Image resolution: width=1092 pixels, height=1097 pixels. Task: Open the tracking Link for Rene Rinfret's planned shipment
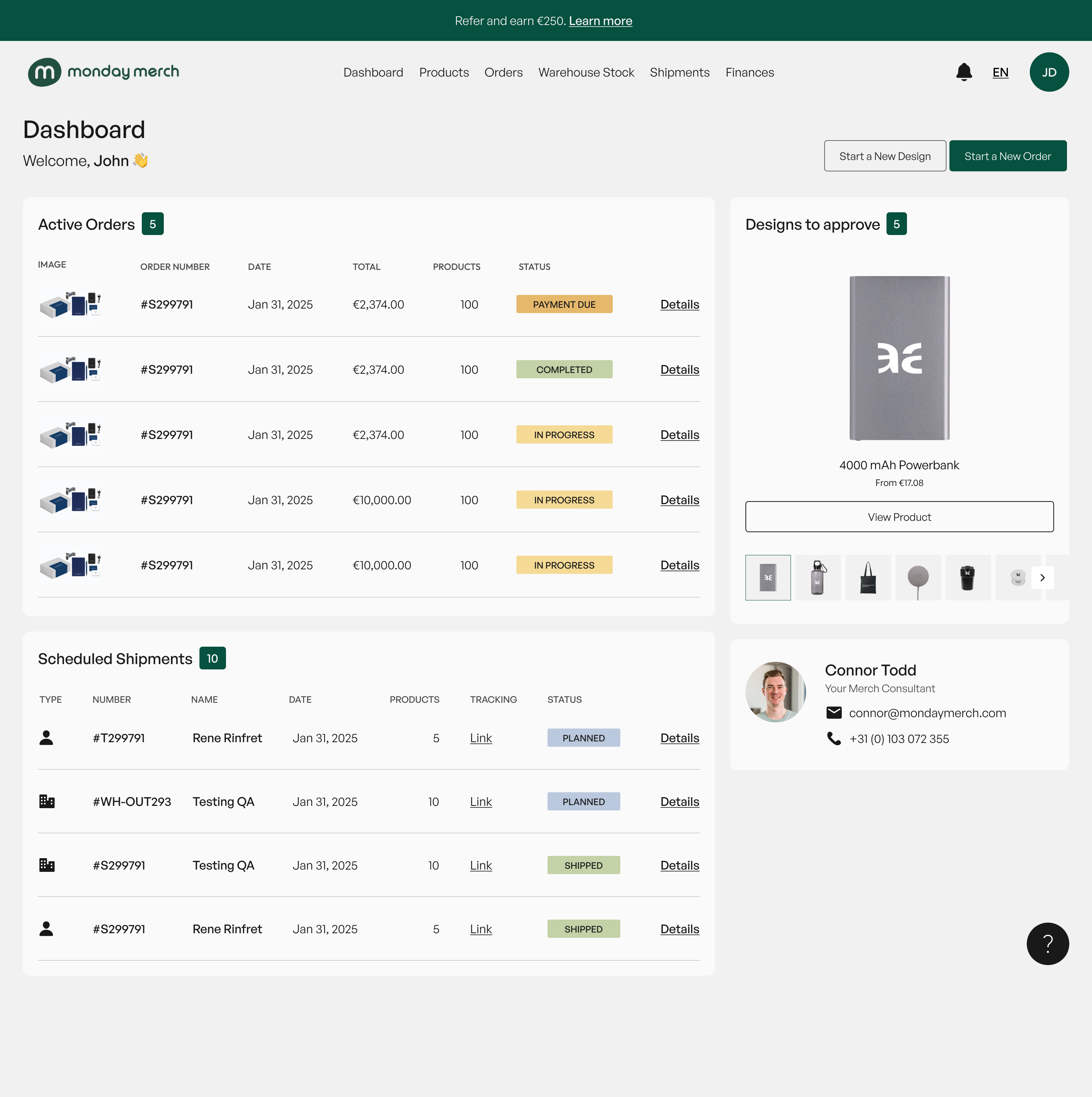pos(480,738)
